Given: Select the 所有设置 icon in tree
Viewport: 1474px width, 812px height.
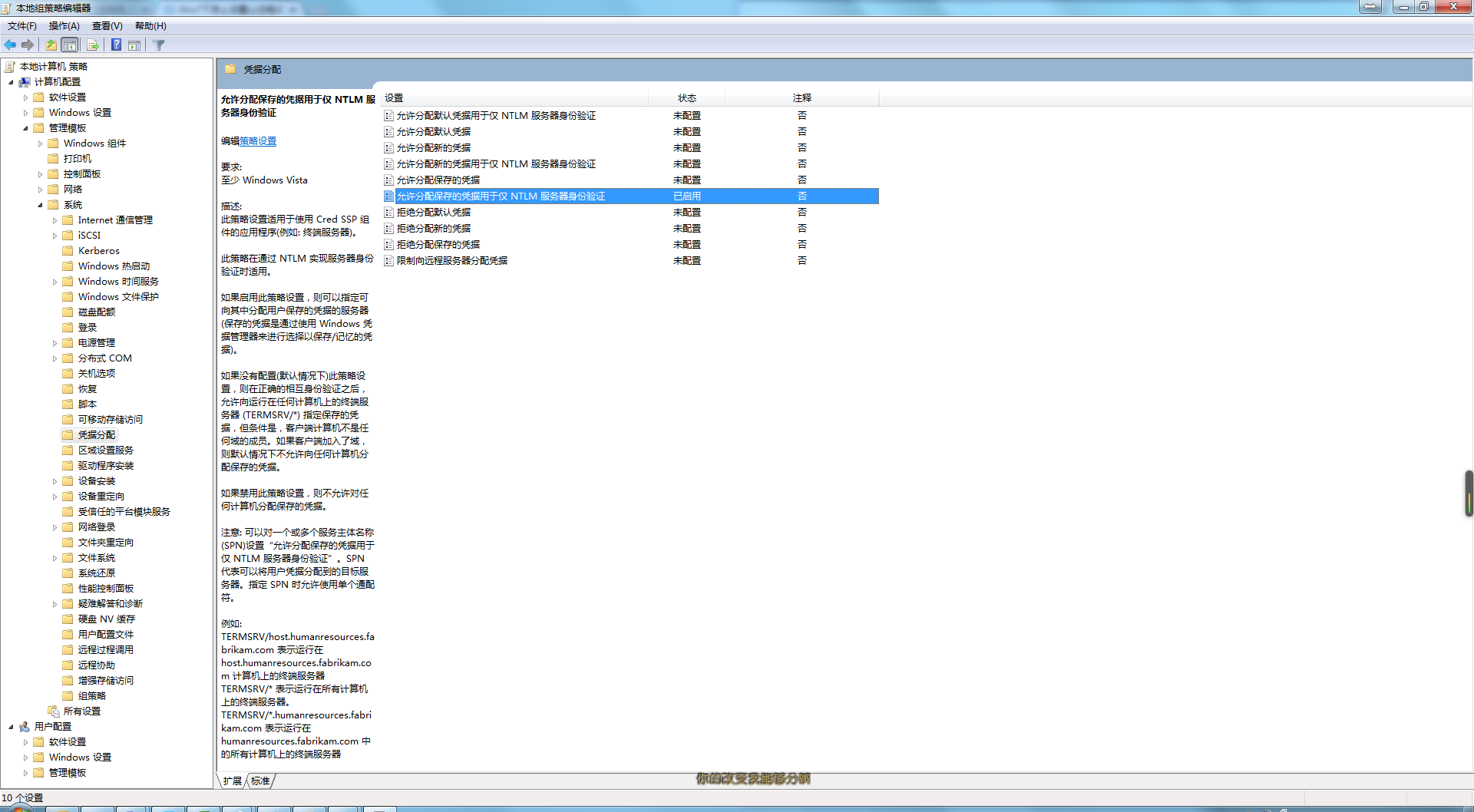Looking at the screenshot, I should pyautogui.click(x=54, y=711).
